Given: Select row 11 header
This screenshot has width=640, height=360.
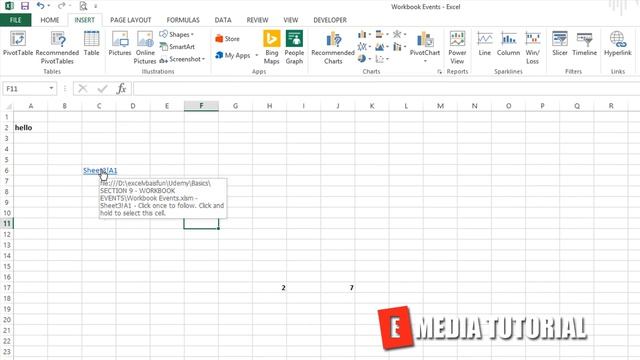Looking at the screenshot, I should [x=7, y=224].
